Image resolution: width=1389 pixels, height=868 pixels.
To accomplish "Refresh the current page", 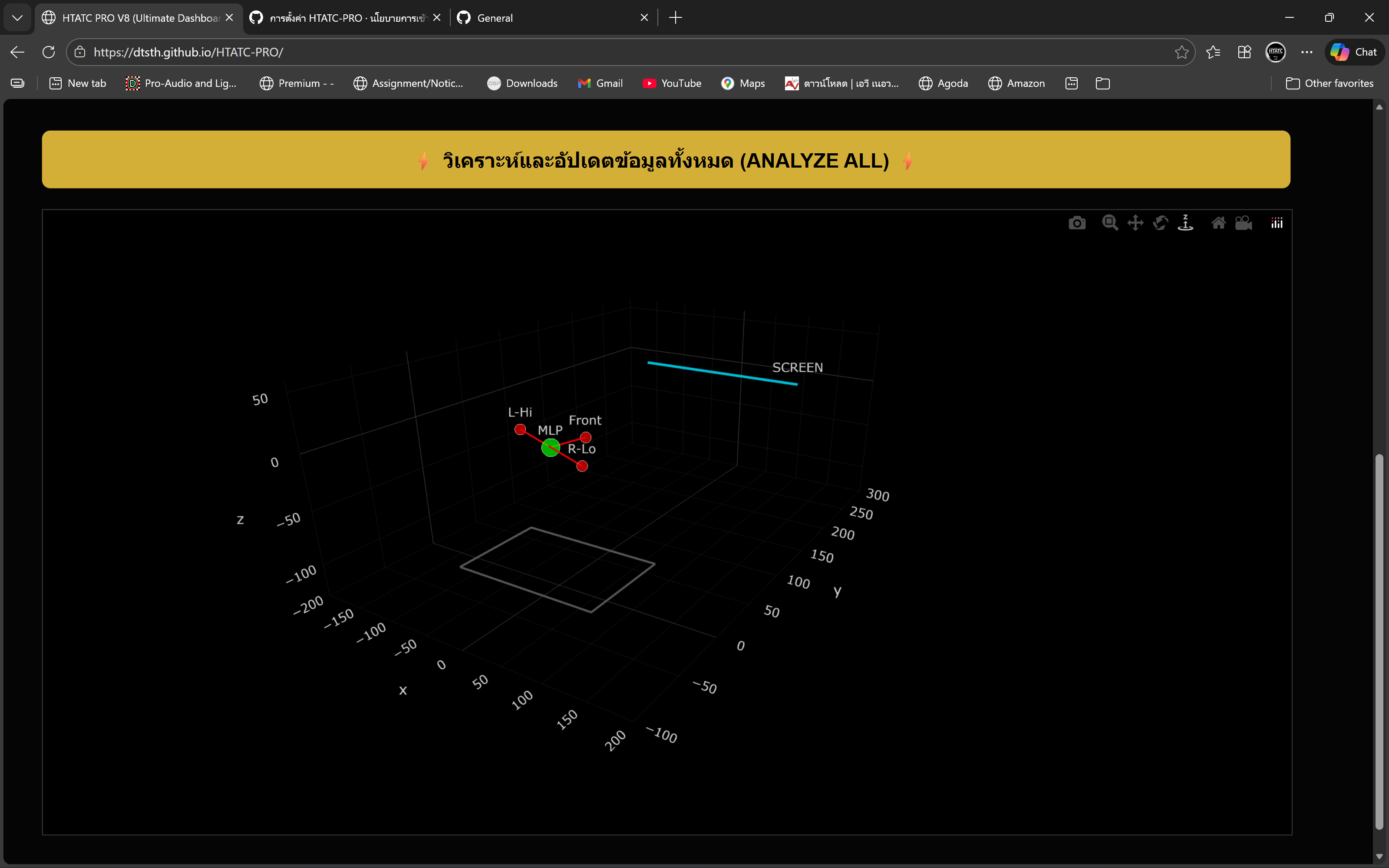I will tap(49, 52).
